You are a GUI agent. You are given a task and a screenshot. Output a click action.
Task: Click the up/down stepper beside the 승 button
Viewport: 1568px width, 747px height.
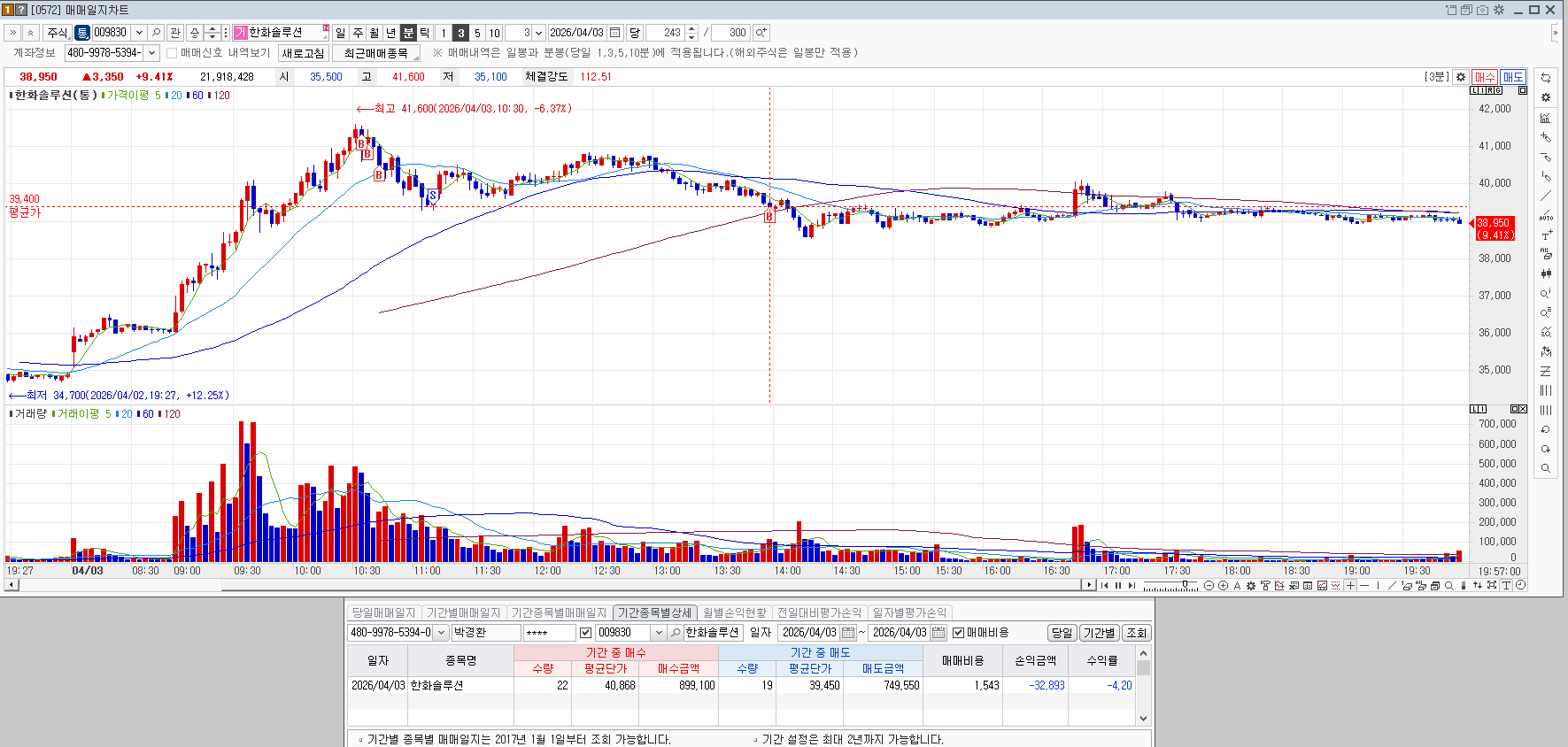212,33
